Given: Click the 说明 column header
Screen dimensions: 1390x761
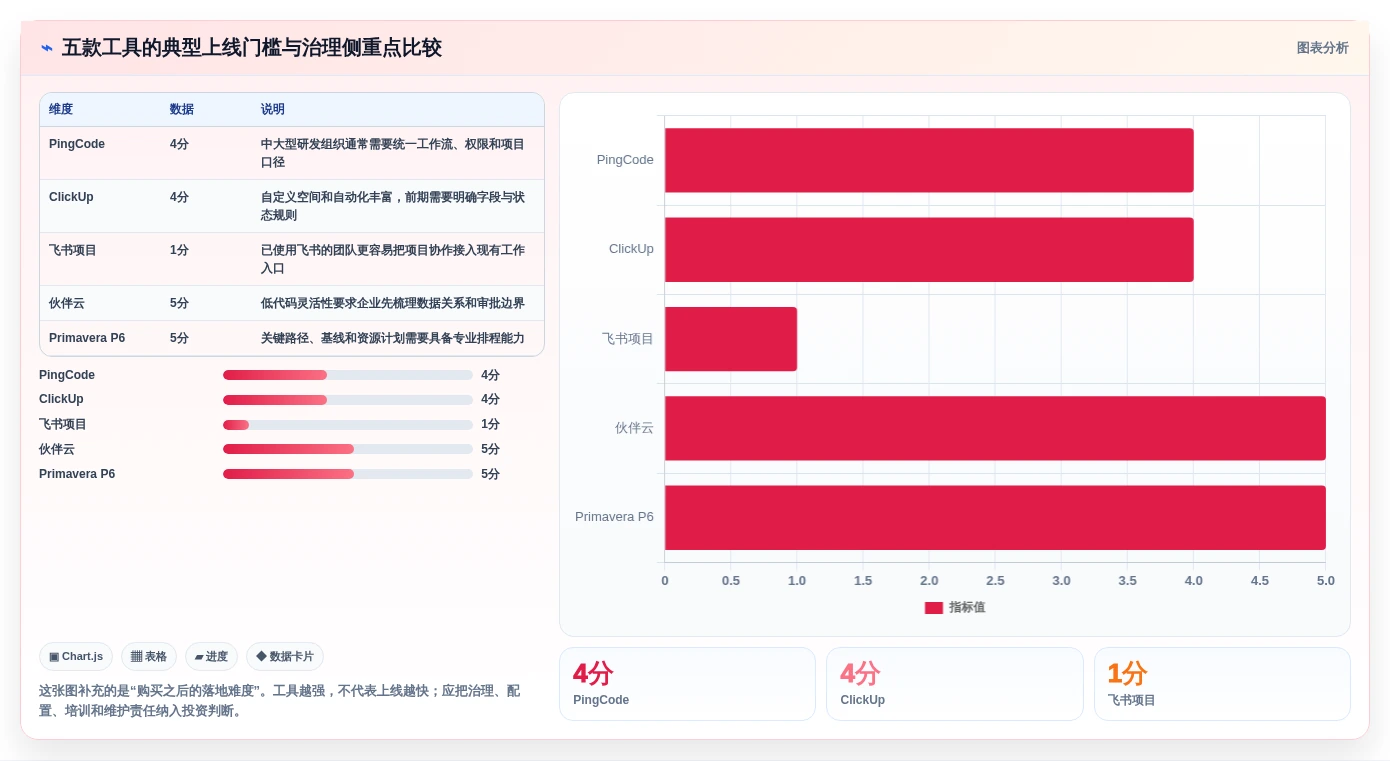Looking at the screenshot, I should (x=273, y=109).
